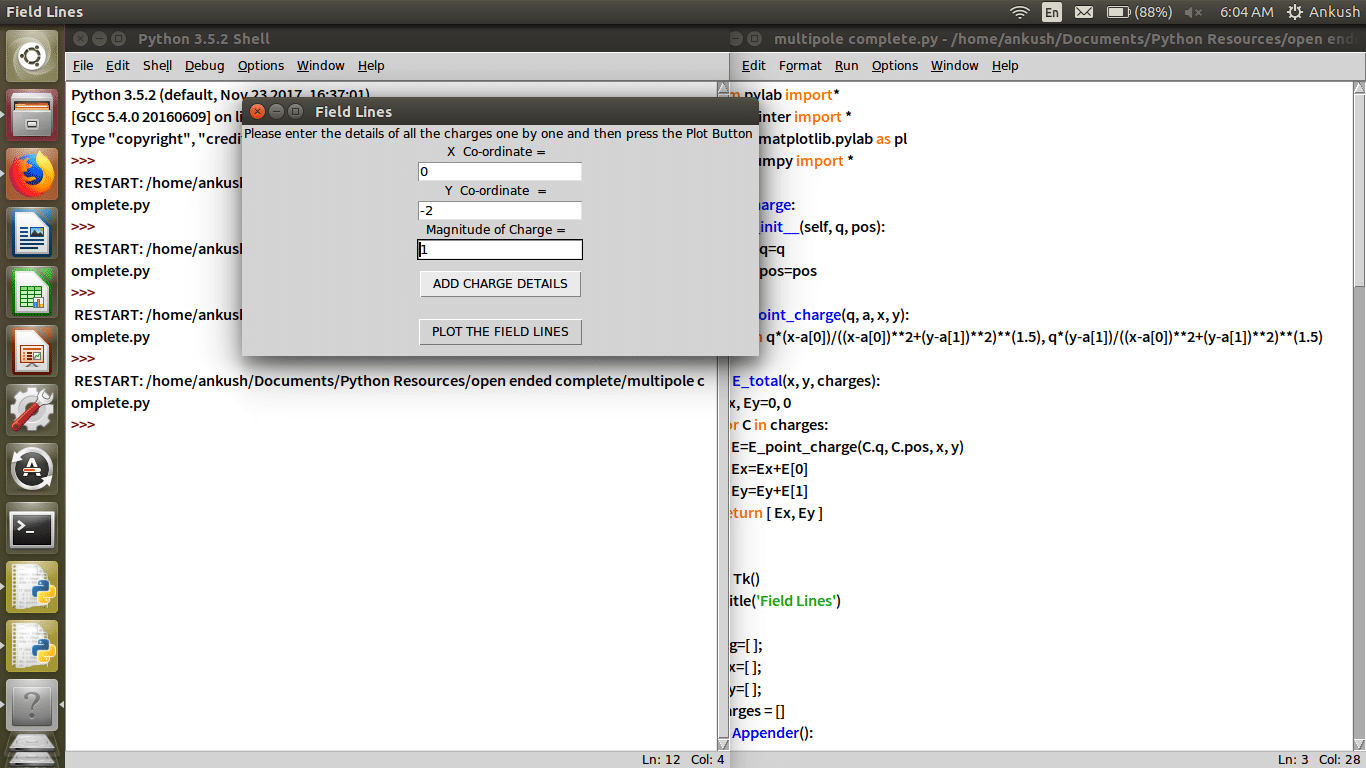Open the Files manager icon
This screenshot has width=1366, height=768.
click(x=32, y=115)
